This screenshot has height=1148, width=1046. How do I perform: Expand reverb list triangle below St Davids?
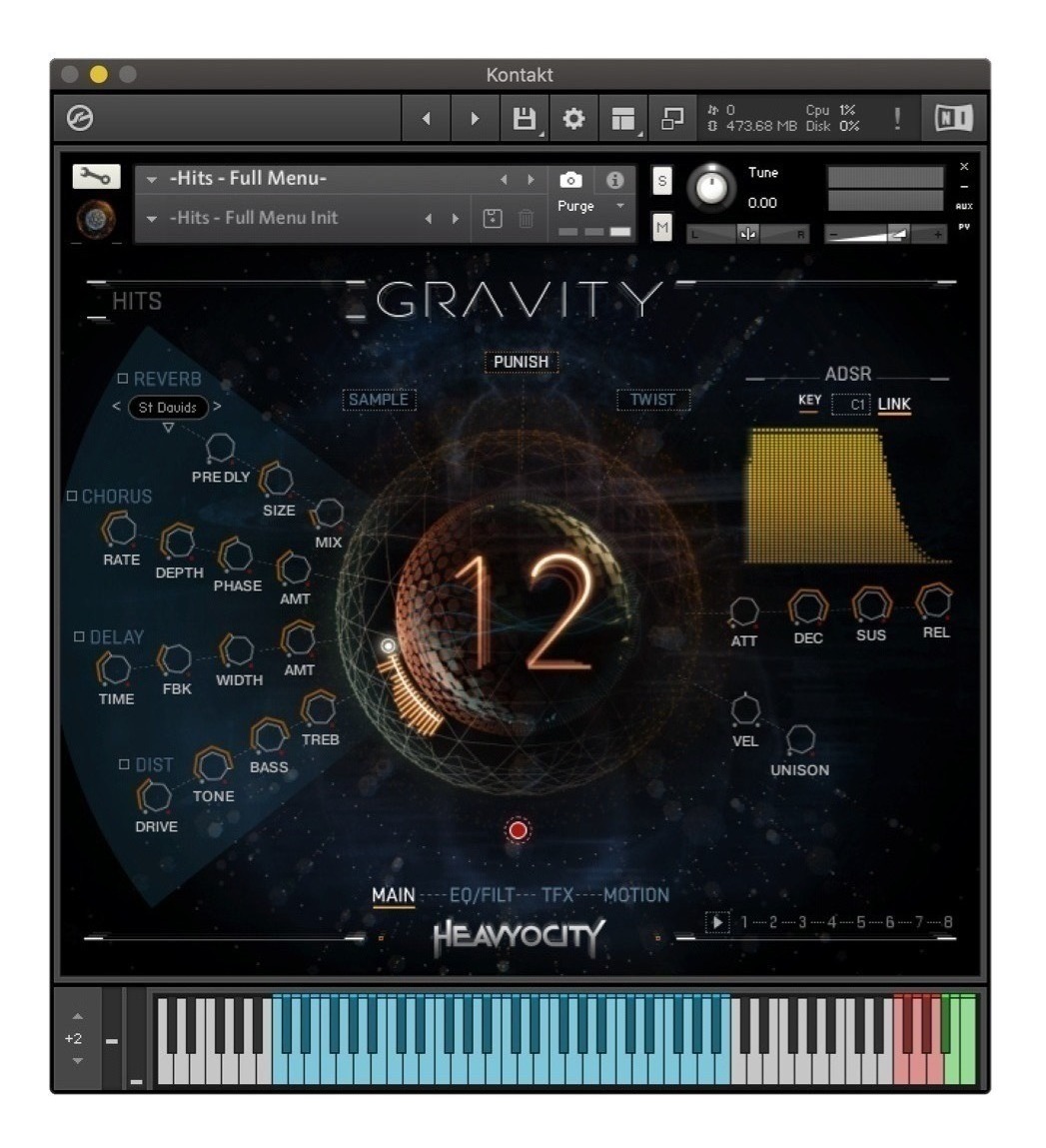coord(168,428)
